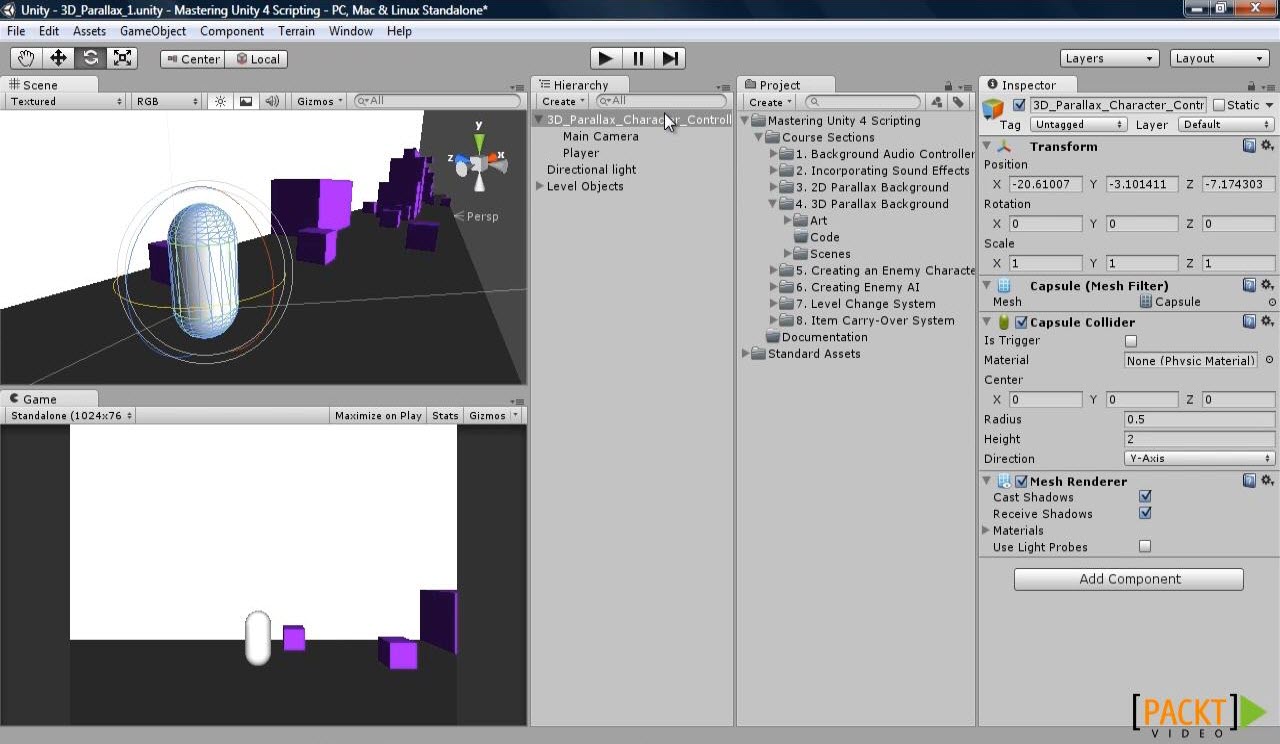1280x744 pixels.
Task: Toggle game object active checkbox
Action: [1019, 105]
